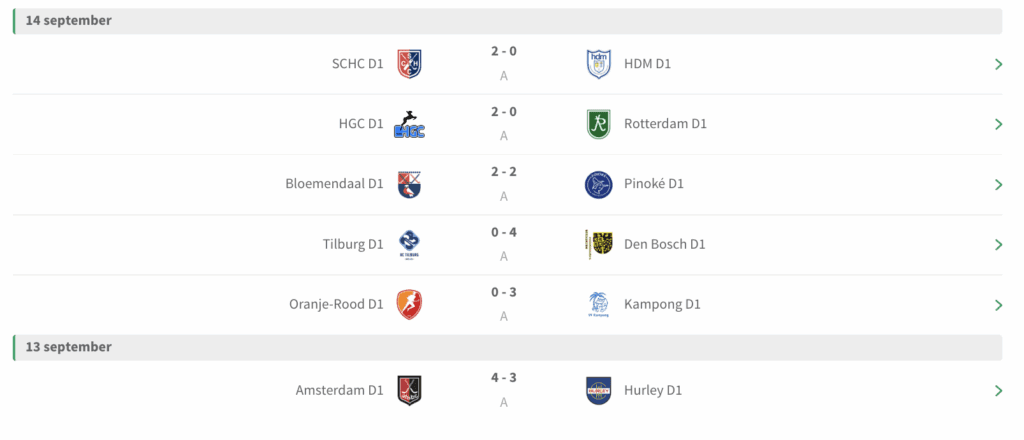Click the 4 - 3 score
This screenshot has width=1024, height=440.
(x=503, y=378)
